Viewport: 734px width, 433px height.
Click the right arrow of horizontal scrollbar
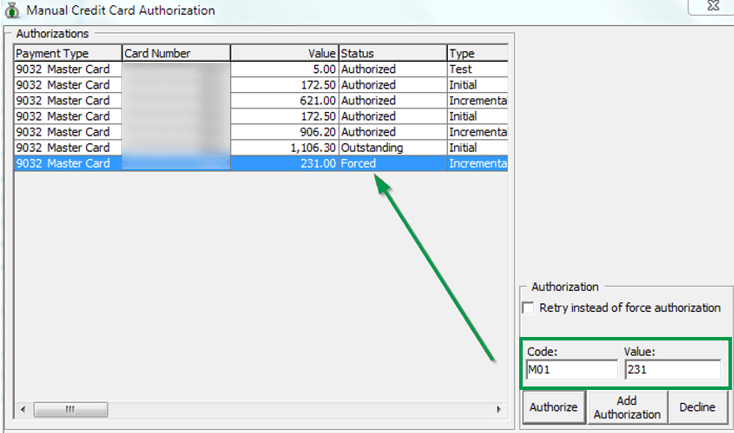click(499, 410)
